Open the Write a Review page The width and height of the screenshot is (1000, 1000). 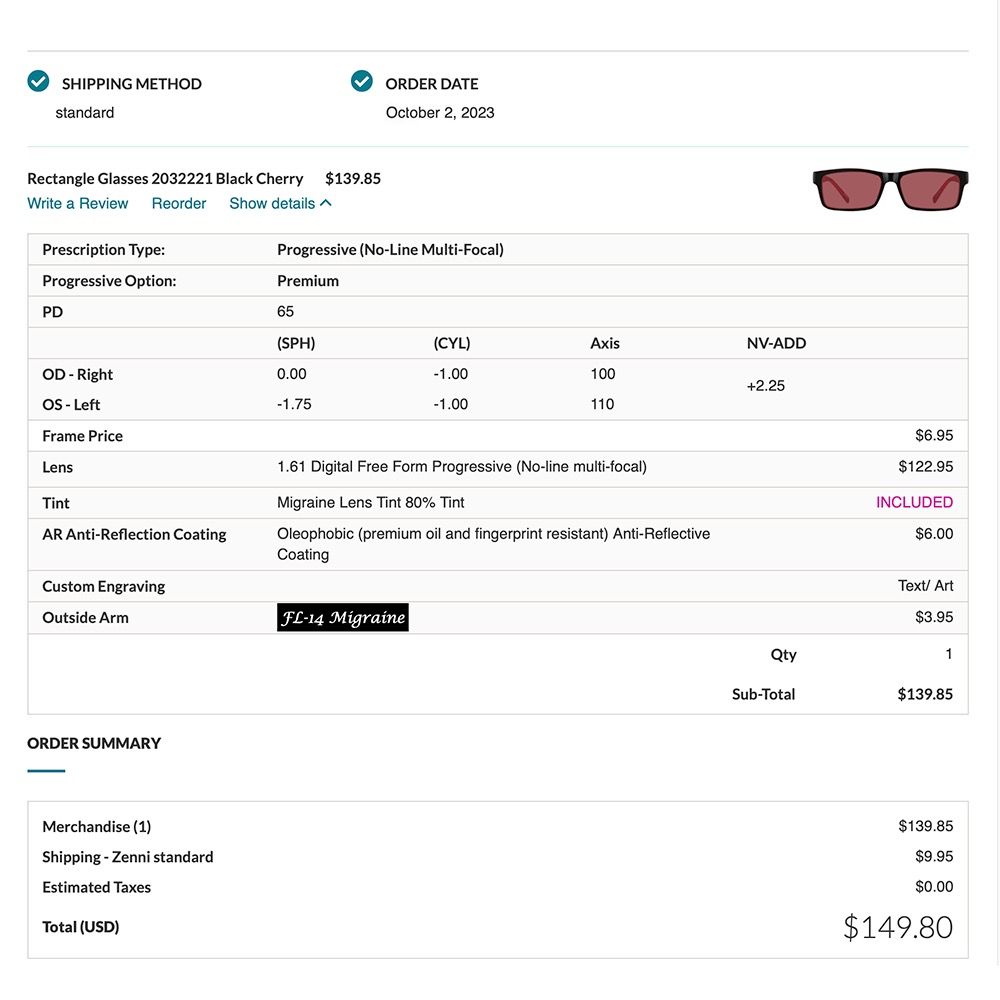tap(77, 203)
